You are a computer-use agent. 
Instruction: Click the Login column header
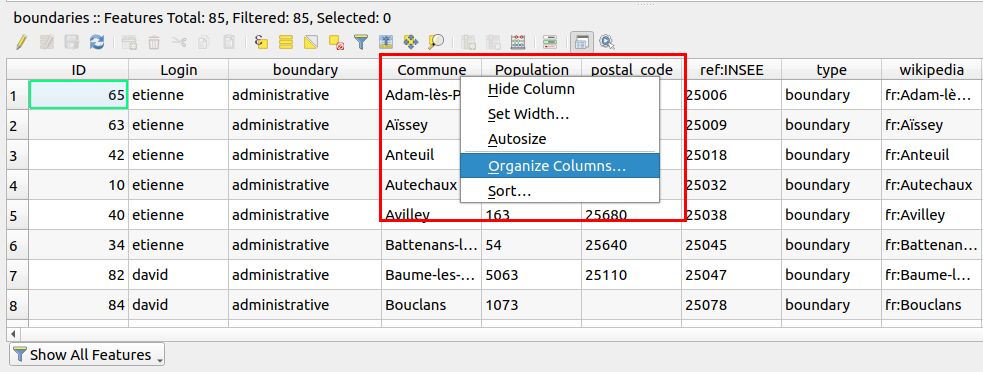179,70
